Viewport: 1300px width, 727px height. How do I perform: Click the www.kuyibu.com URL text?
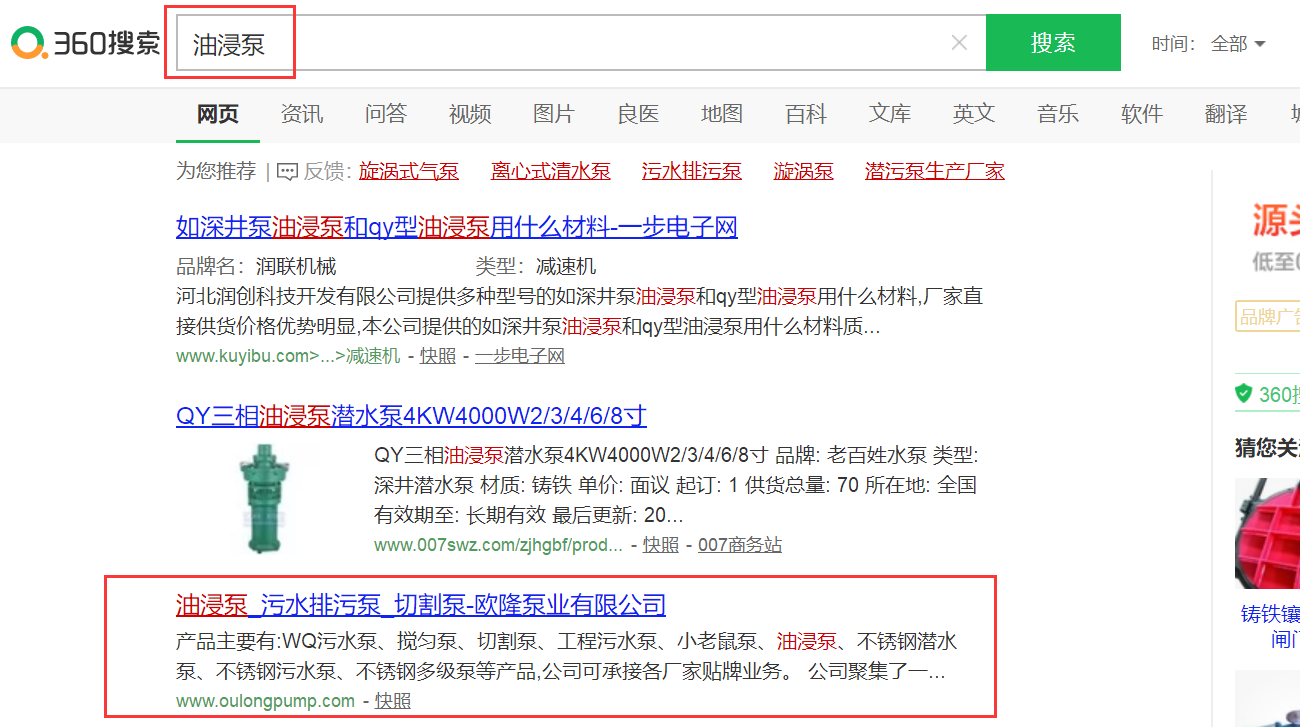click(x=288, y=356)
